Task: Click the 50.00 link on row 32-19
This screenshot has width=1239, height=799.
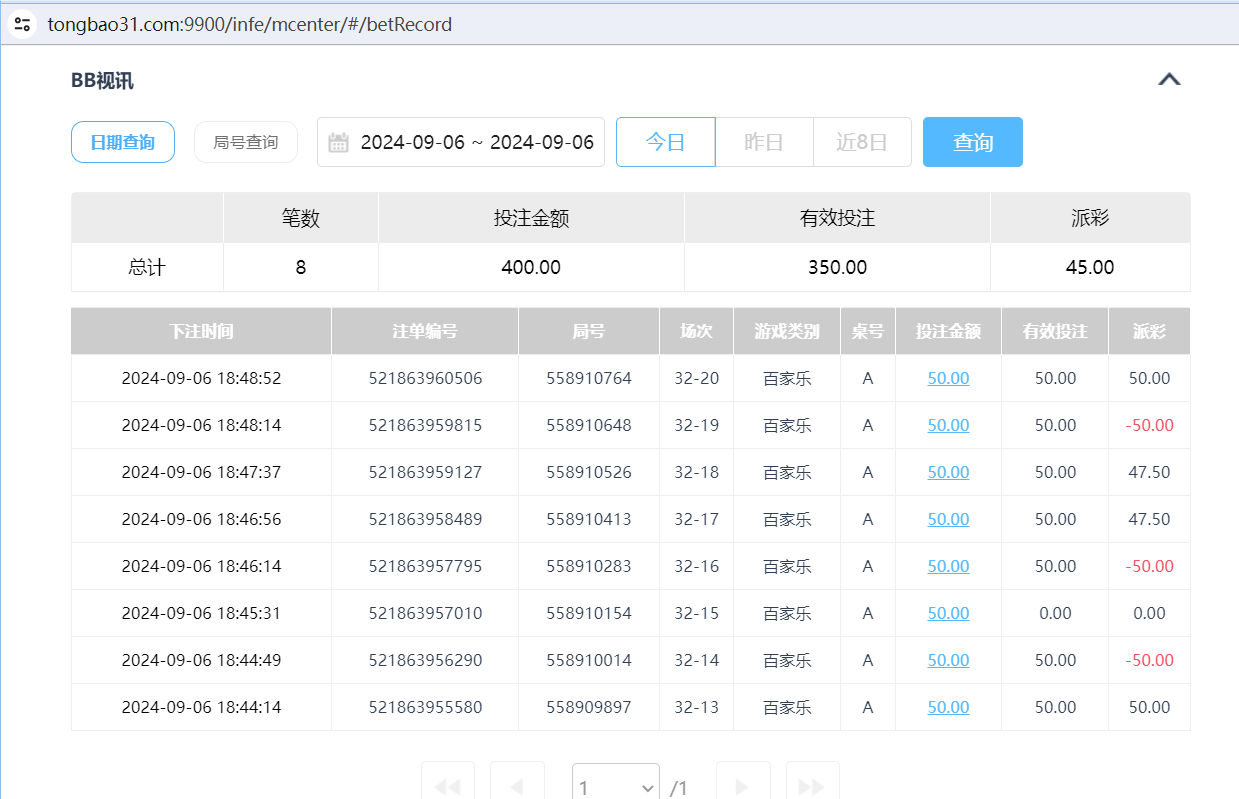Action: tap(947, 425)
